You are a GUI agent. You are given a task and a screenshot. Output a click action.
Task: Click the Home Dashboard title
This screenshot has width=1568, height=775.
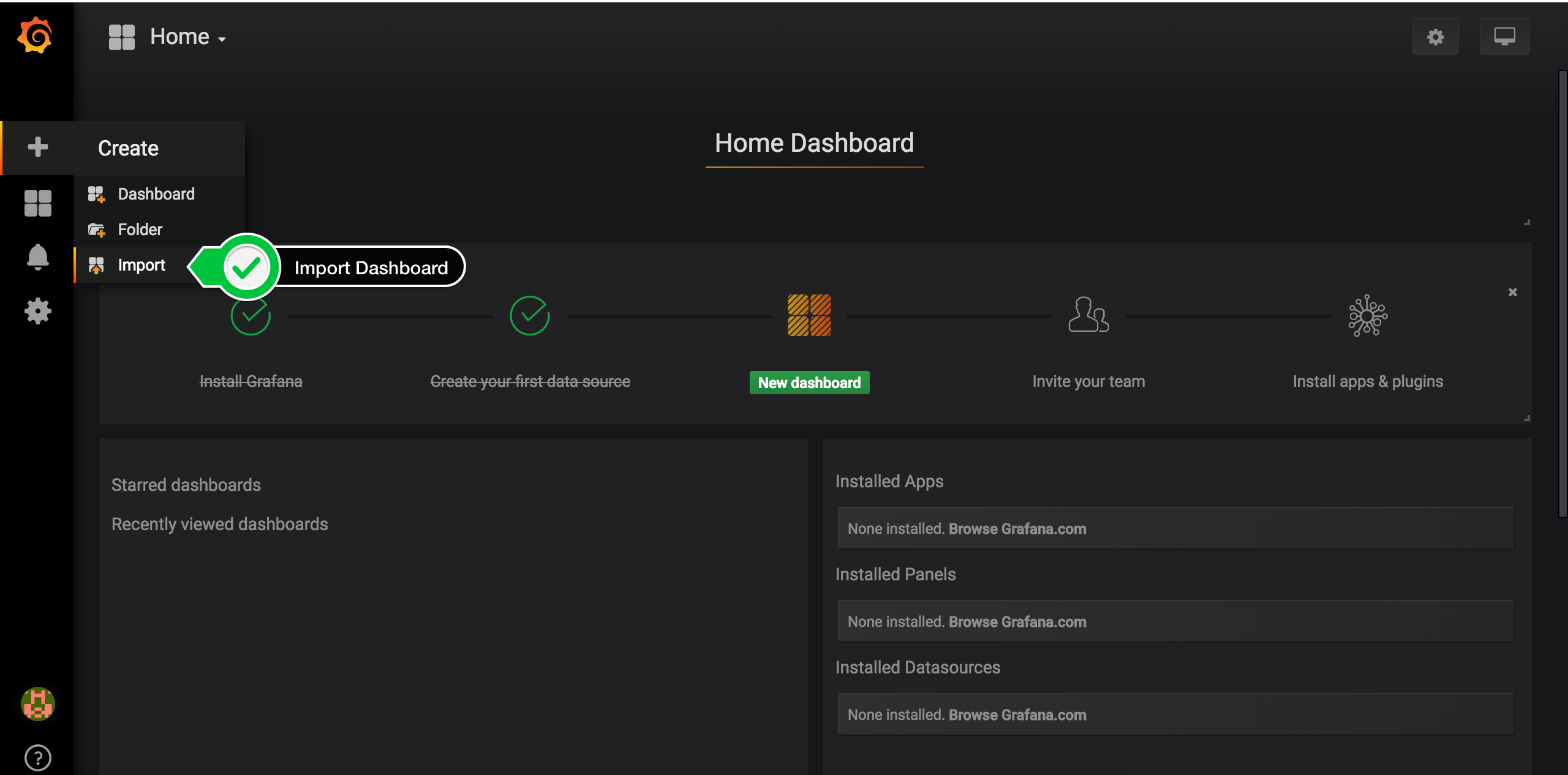tap(814, 143)
